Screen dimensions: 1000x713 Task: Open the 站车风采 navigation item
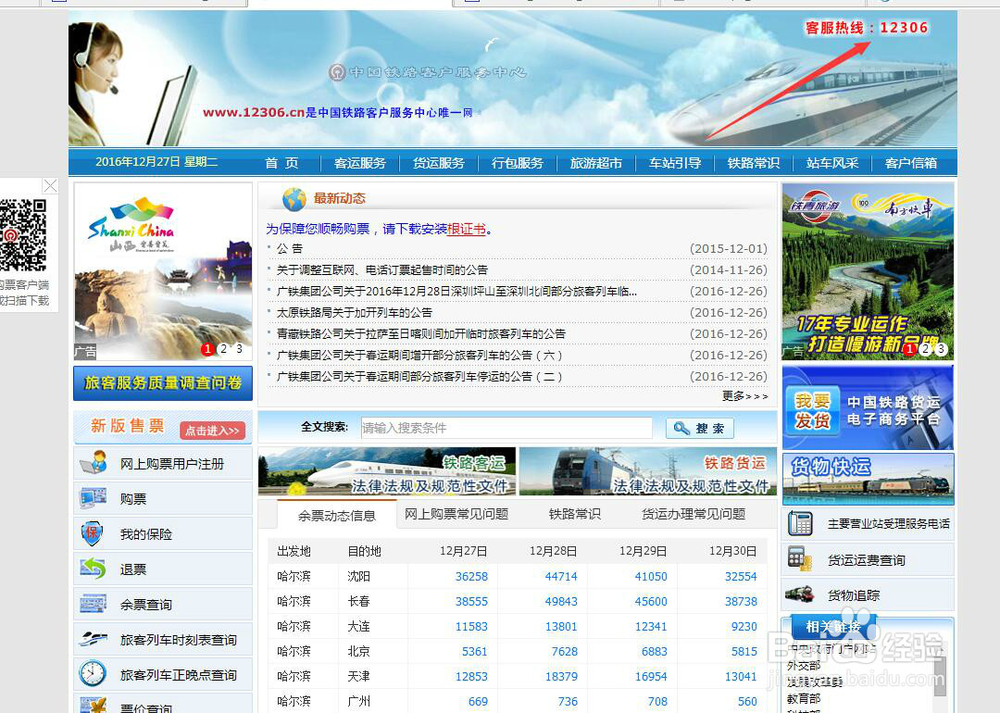tap(832, 163)
